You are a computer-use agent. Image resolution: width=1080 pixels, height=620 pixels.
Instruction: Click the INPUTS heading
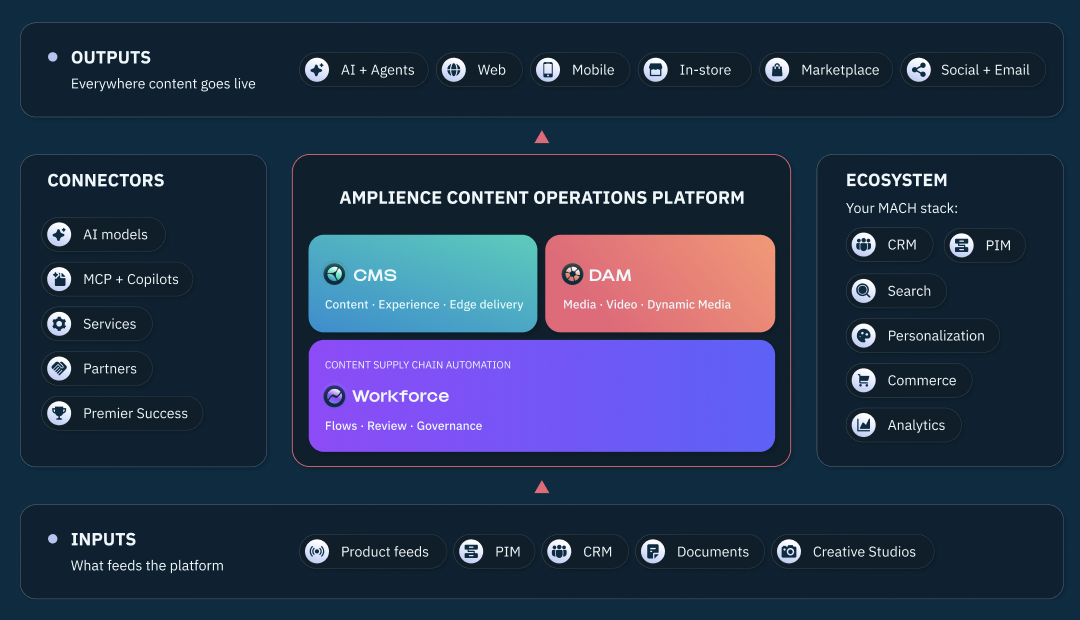coord(103,539)
